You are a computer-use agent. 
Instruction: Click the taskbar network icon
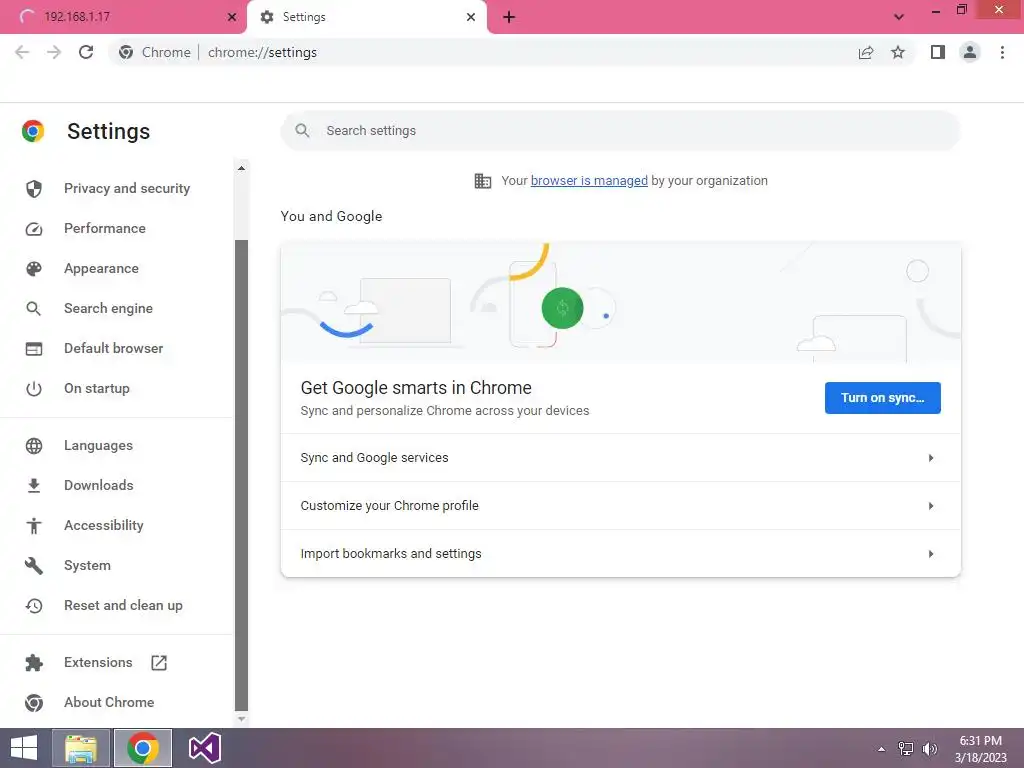click(x=905, y=749)
